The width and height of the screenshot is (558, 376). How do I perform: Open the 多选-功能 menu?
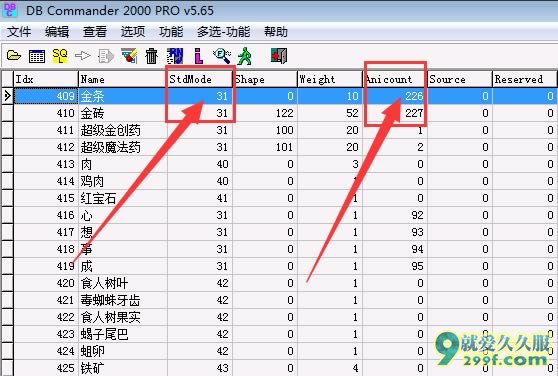[x=223, y=32]
